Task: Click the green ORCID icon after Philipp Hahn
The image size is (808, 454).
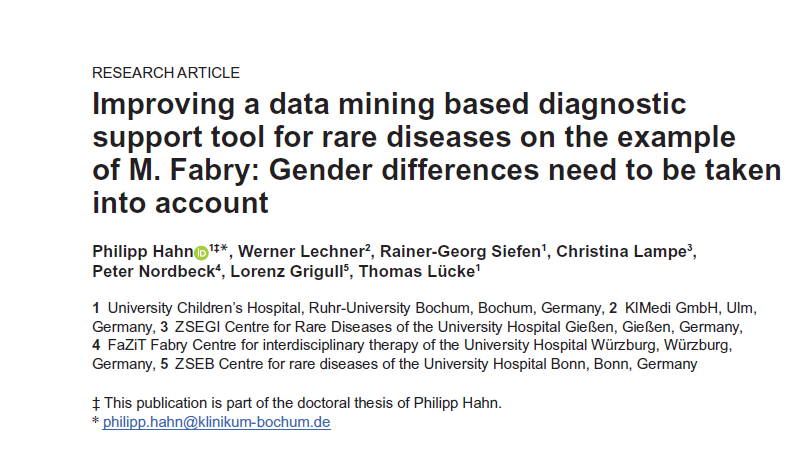Action: [x=201, y=253]
